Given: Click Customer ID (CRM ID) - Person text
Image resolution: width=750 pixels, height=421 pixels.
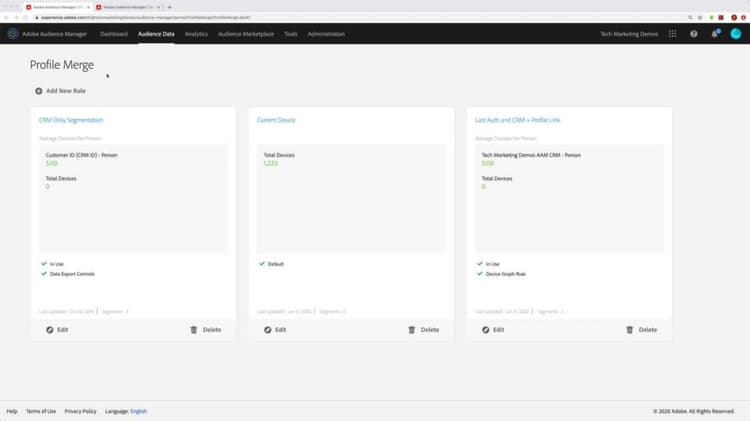Looking at the screenshot, I should [x=82, y=155].
